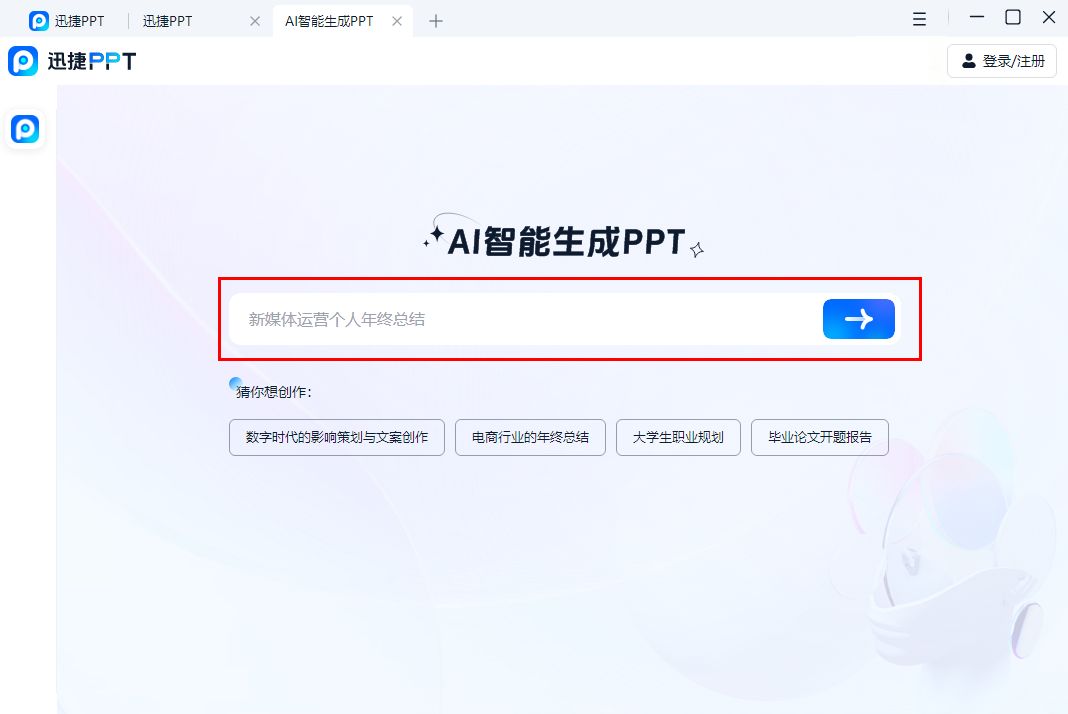Click the AI智能生成PPT heading
This screenshot has height=714, width=1068.
(x=566, y=242)
